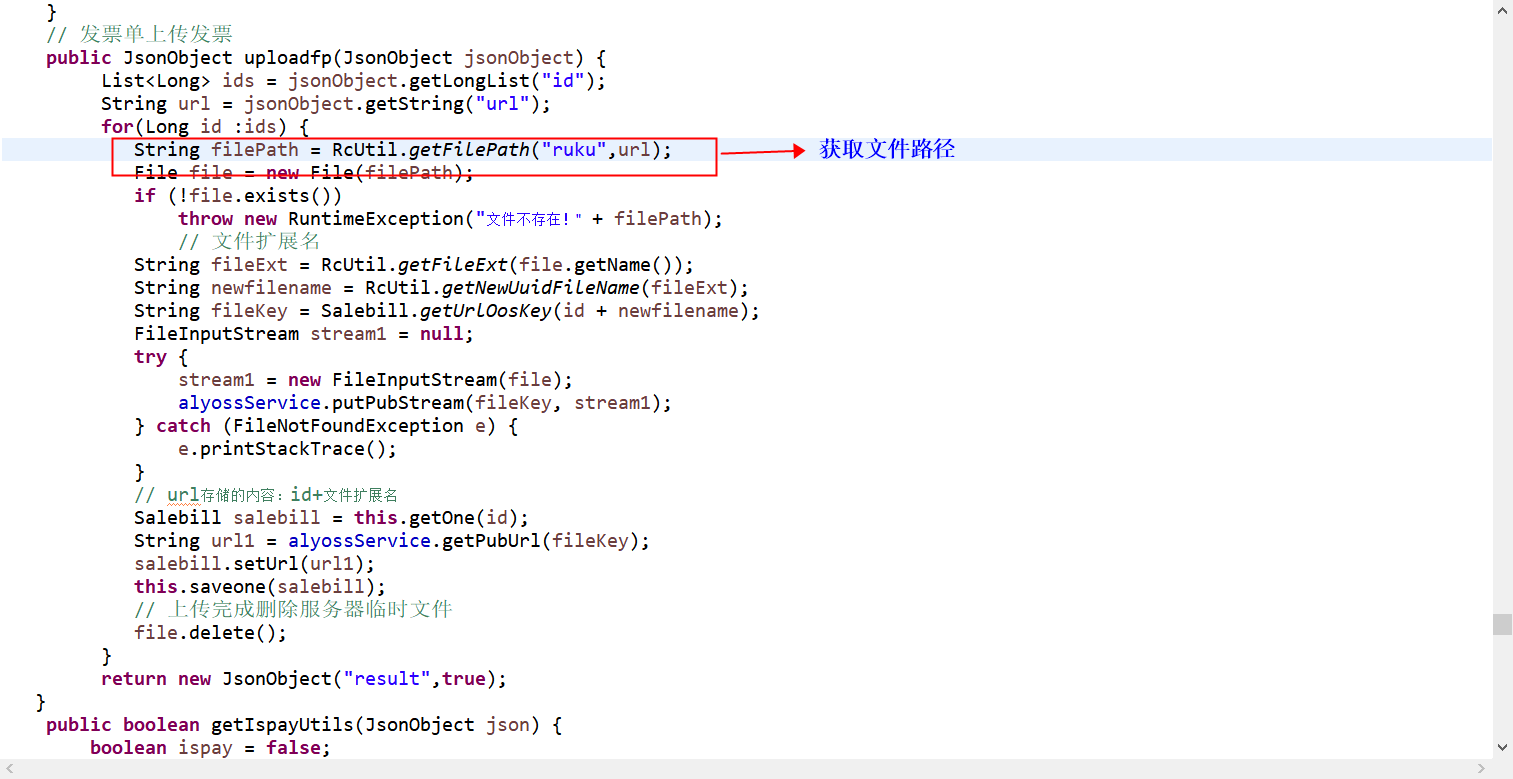
Task: Select the comment url存储的内容
Action: click(x=266, y=495)
